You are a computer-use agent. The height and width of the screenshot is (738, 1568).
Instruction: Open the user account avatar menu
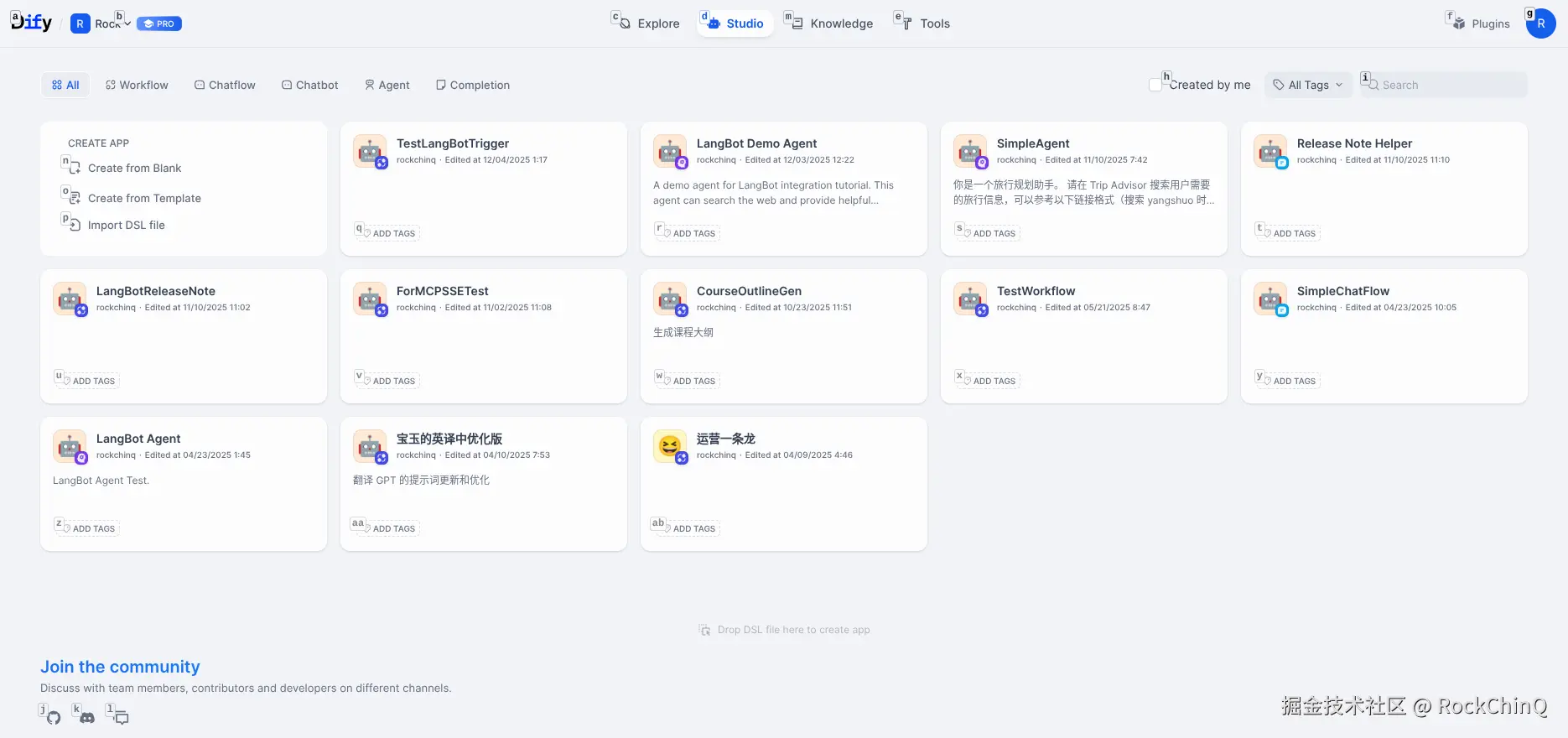[x=1541, y=23]
